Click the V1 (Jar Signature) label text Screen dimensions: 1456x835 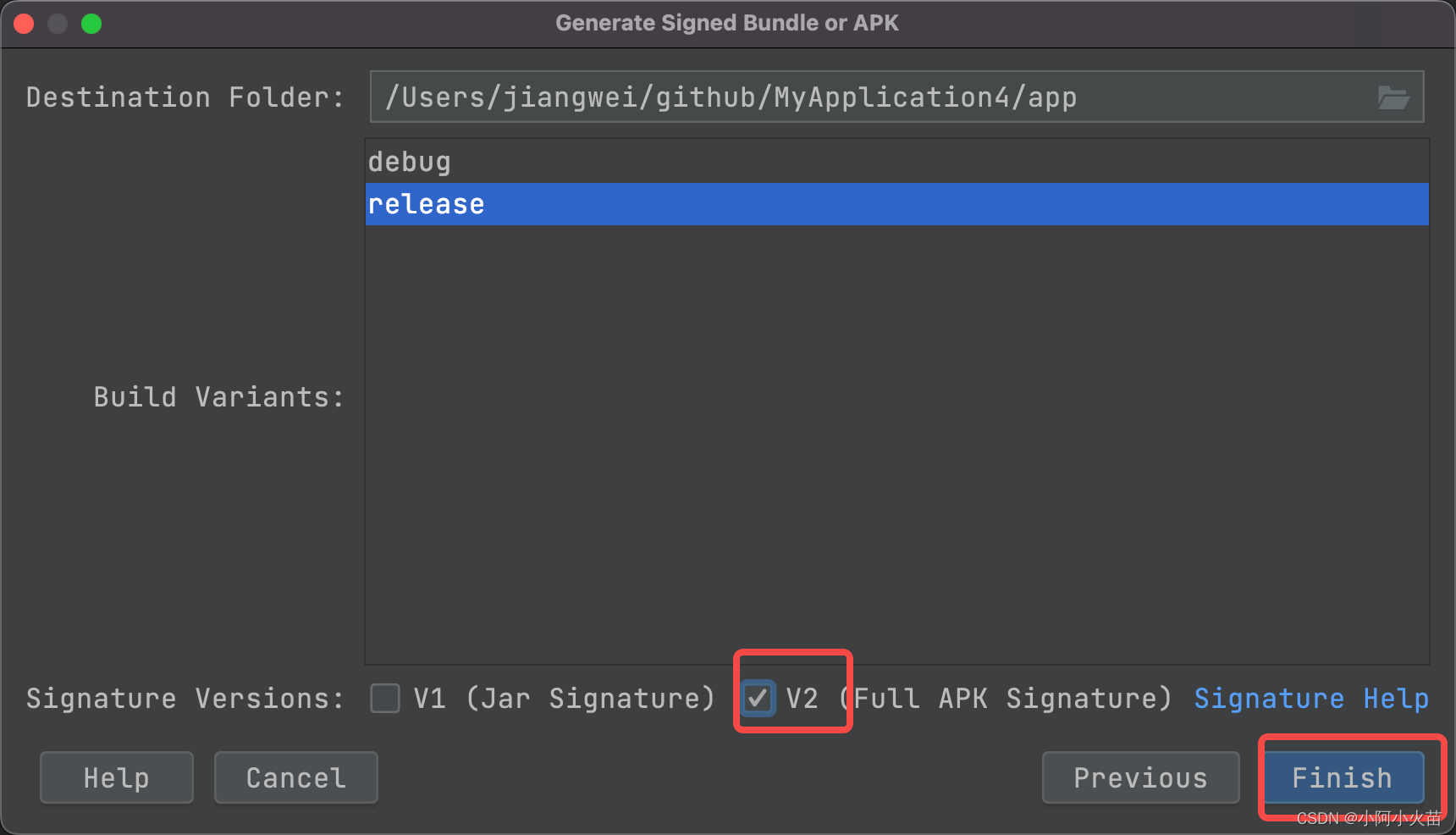(x=565, y=699)
